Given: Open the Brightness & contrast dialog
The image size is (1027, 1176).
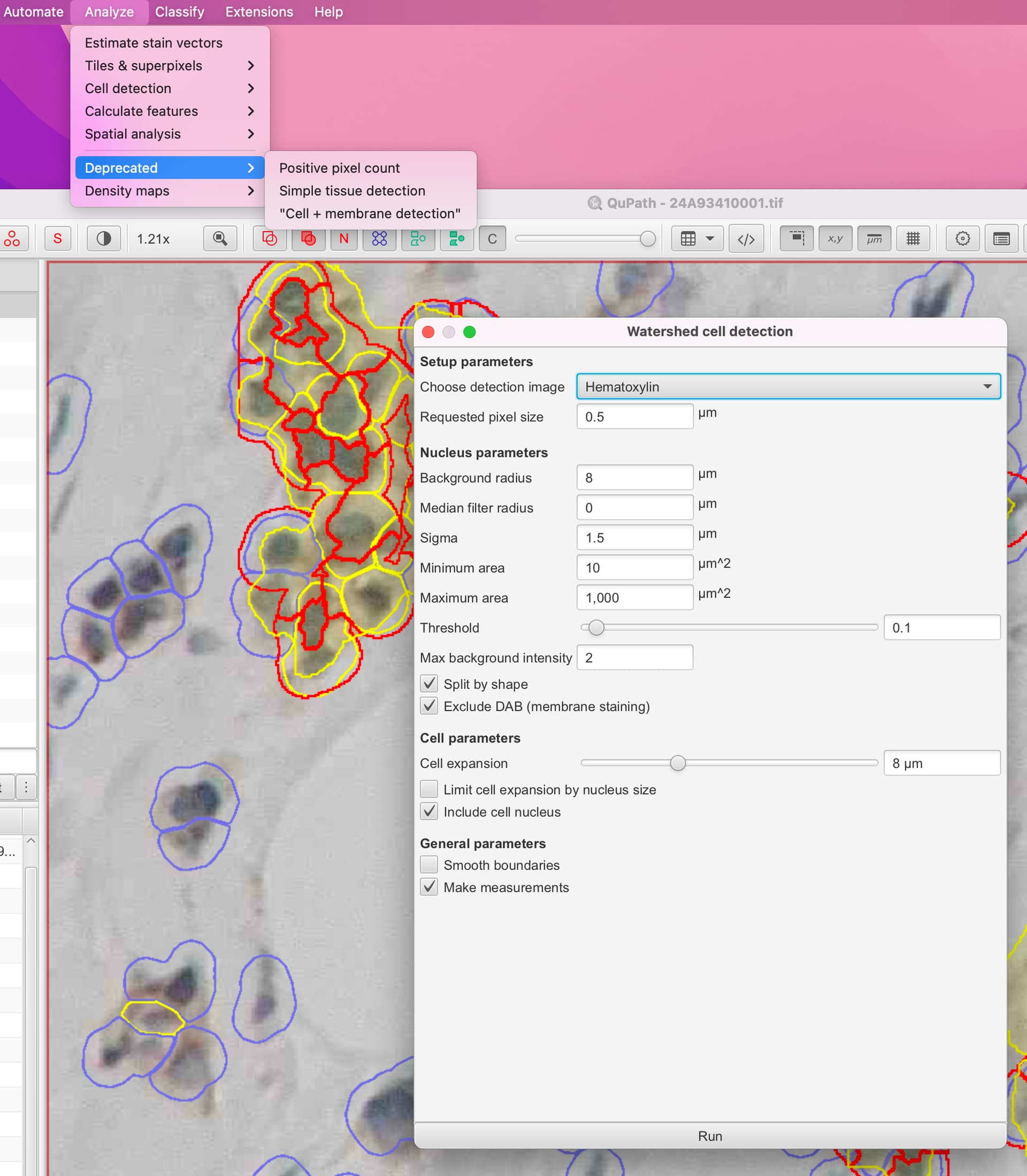Looking at the screenshot, I should [x=103, y=239].
